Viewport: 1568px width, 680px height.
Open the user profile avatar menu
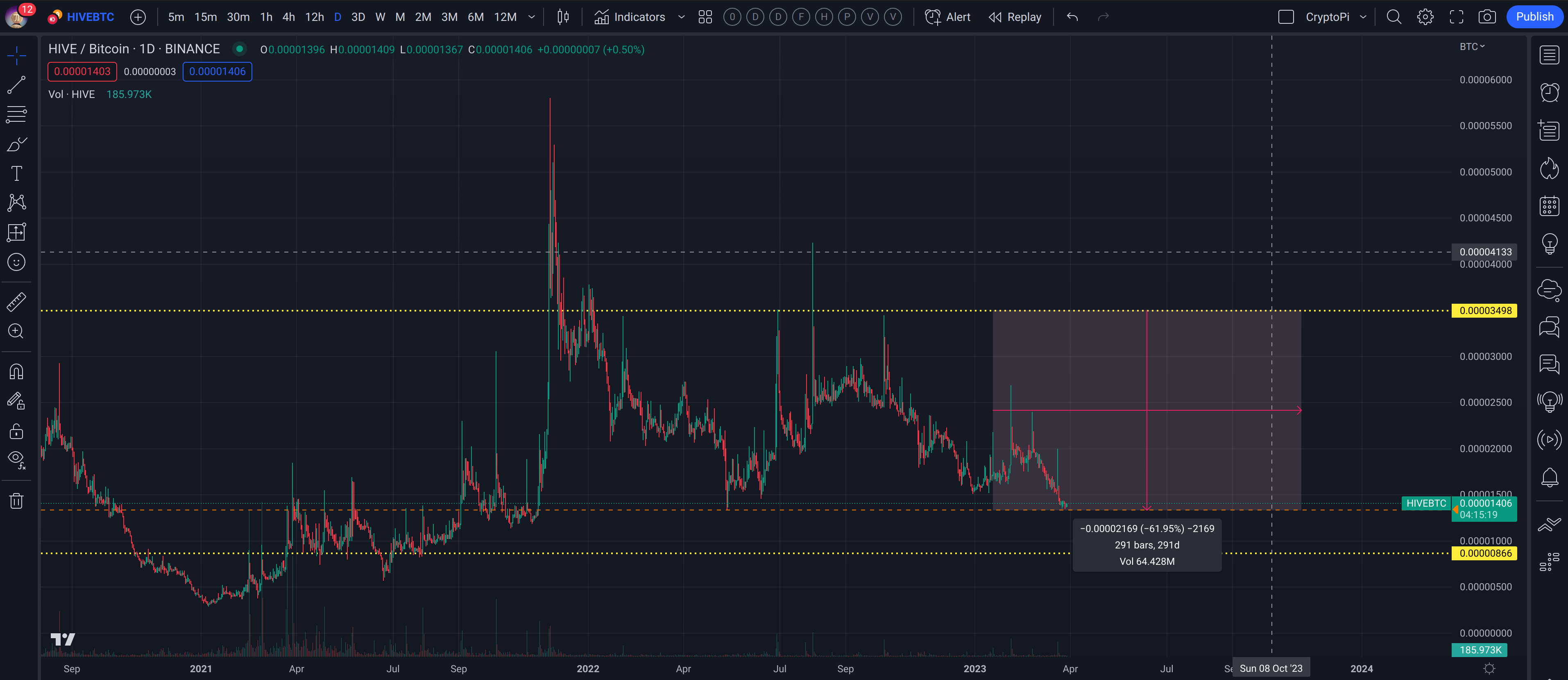[x=16, y=17]
